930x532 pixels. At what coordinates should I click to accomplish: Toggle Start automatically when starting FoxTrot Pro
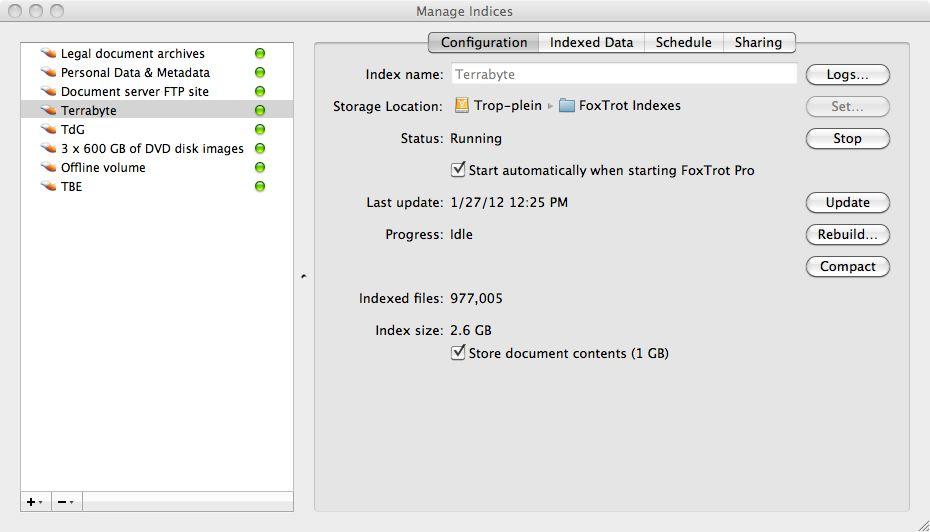459,170
